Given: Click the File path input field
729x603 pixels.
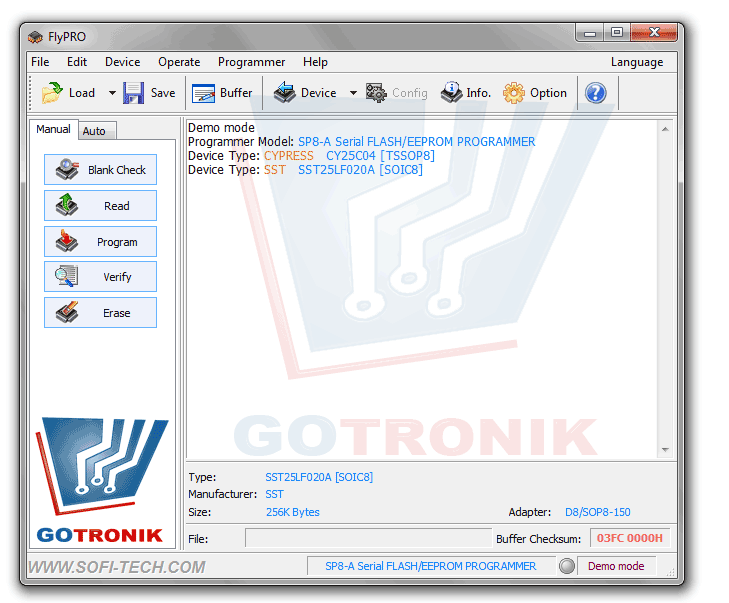Looking at the screenshot, I should click(368, 538).
